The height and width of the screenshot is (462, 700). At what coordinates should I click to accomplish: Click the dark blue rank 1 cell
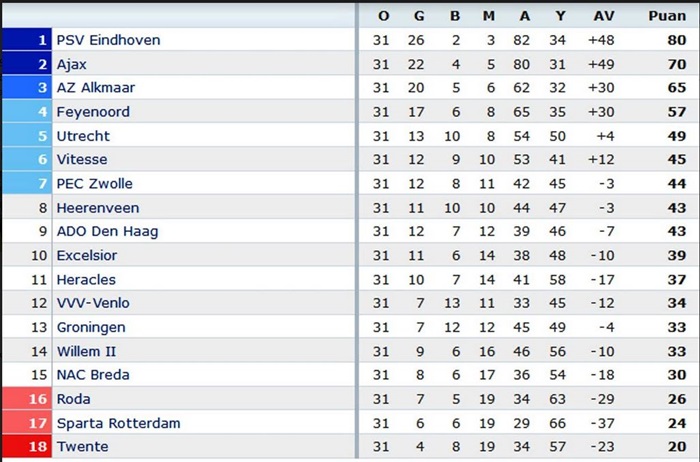click(x=26, y=40)
